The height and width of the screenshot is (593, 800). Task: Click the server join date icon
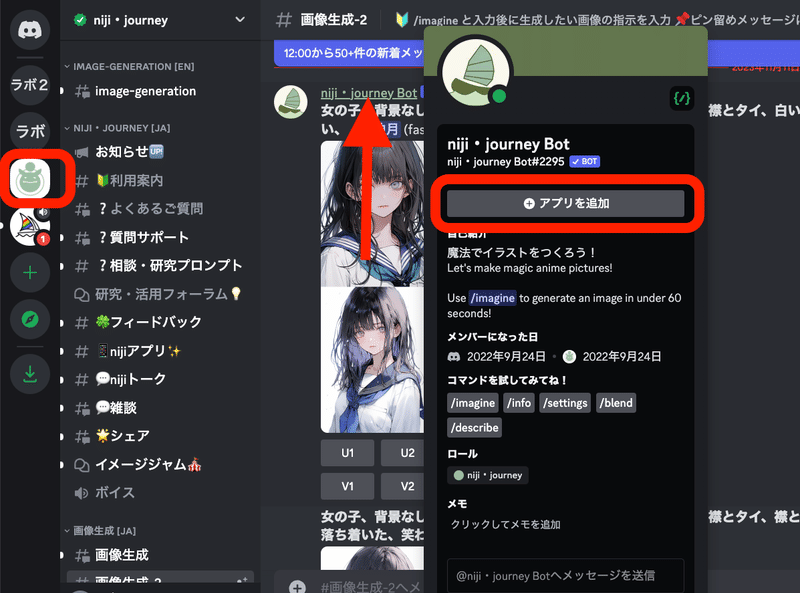569,356
